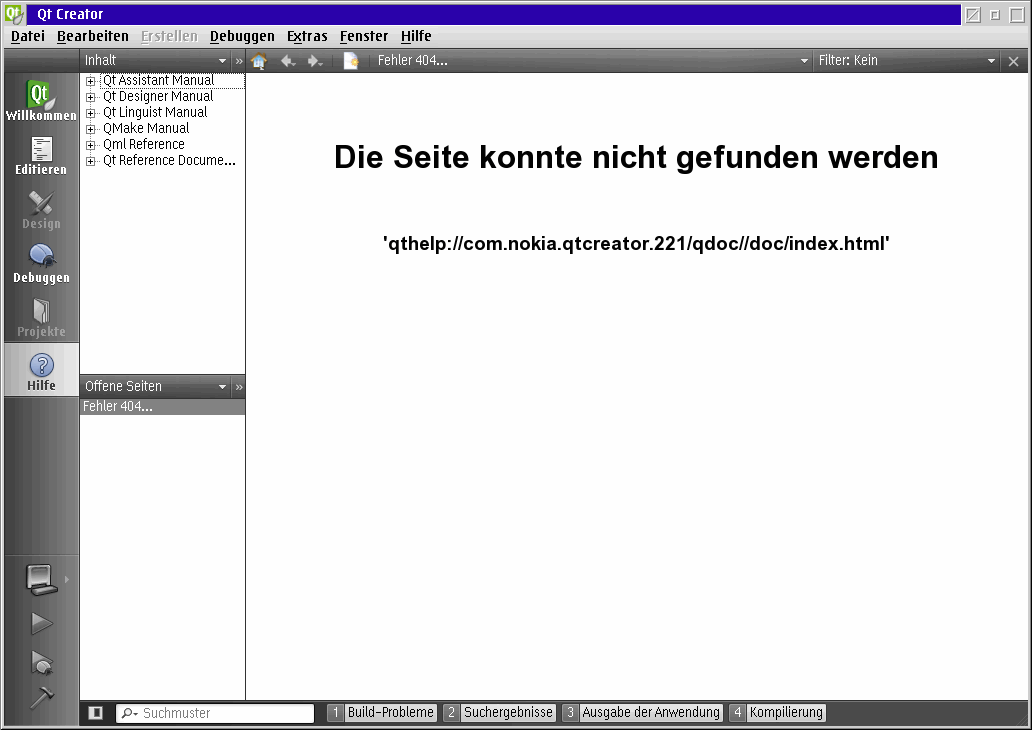Click the search magnifier icon

coord(129,713)
